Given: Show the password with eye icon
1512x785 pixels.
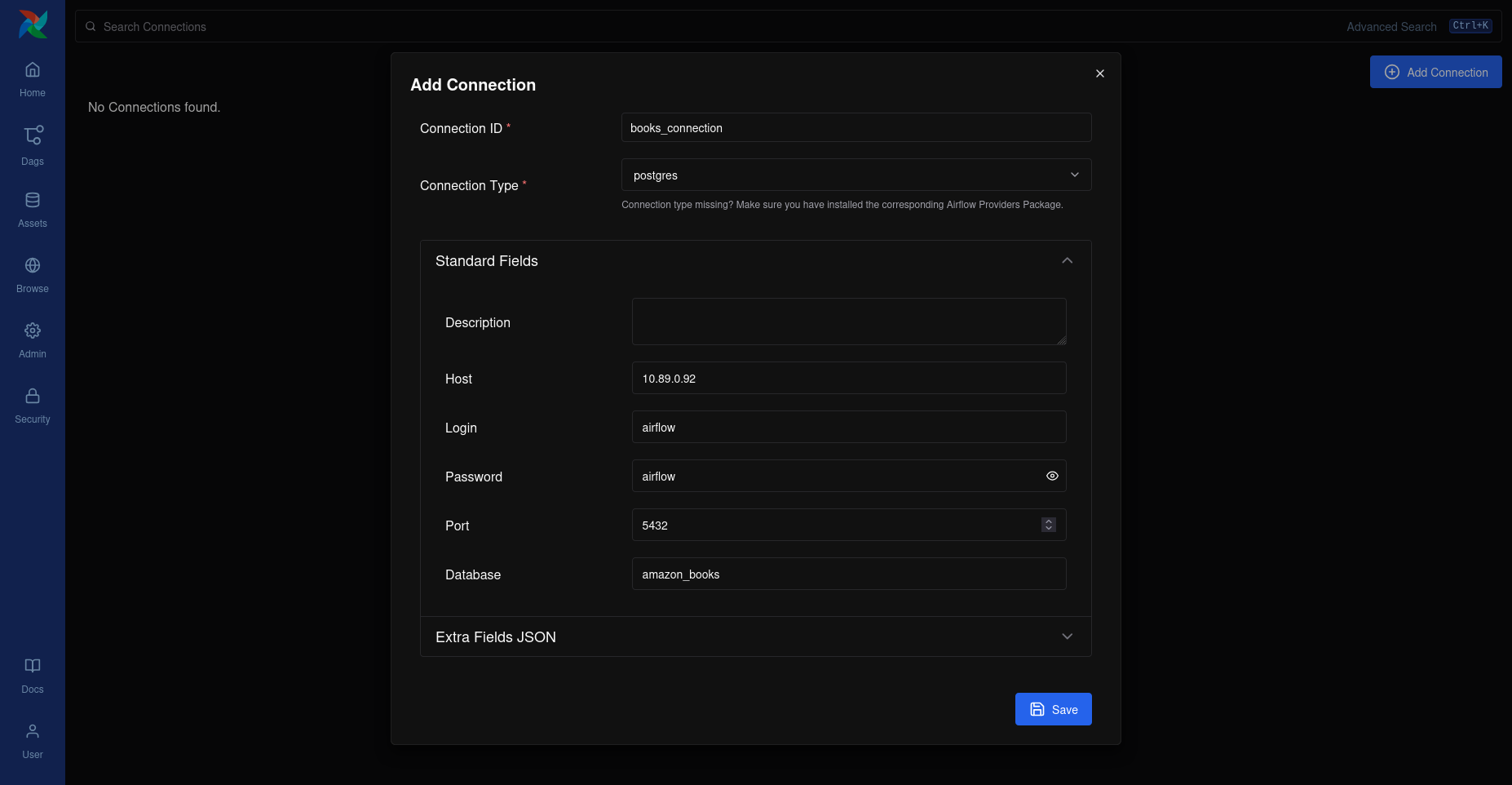Looking at the screenshot, I should point(1052,476).
